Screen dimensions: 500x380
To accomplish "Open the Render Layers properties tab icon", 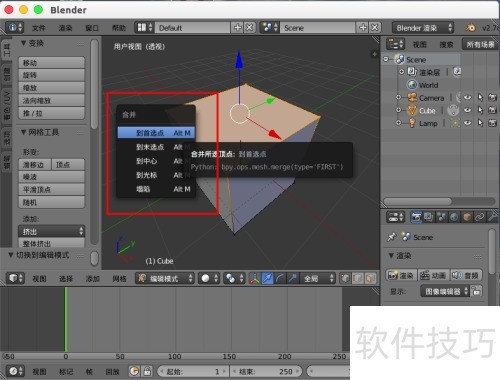I will pos(429,217).
